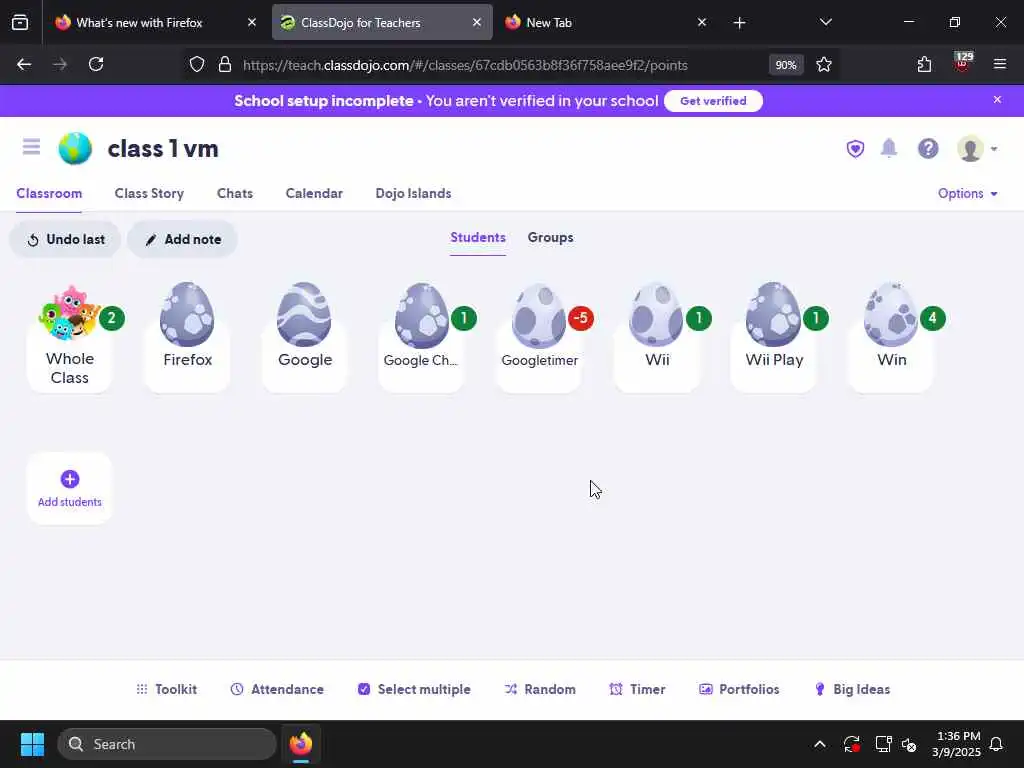Click the Add students plus tile
1024x768 pixels.
coord(69,488)
